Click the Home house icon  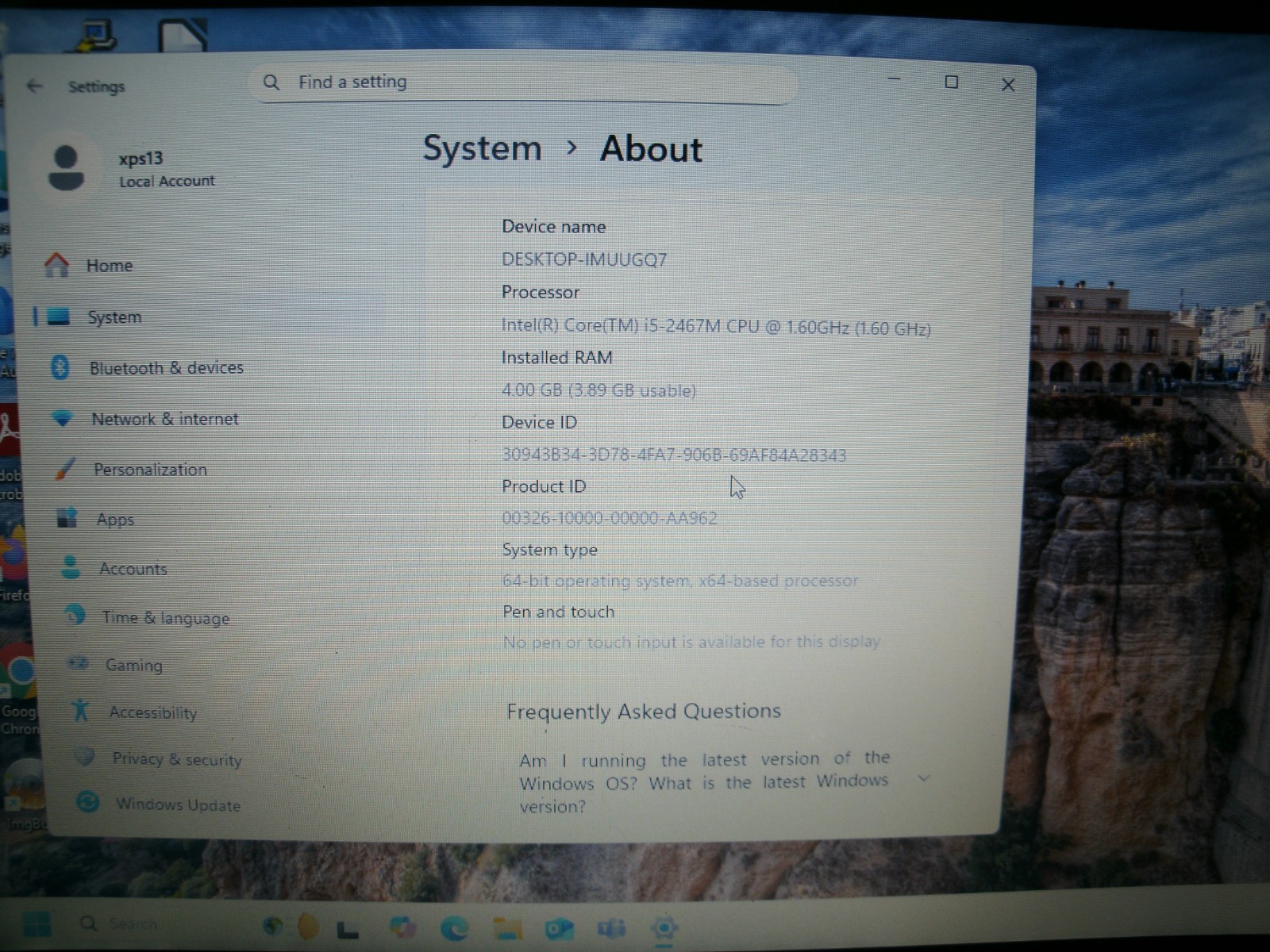(x=56, y=264)
